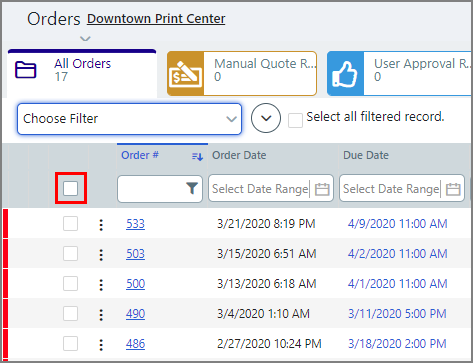
Task: Click the filter funnel icon in Order # field
Action: click(192, 188)
